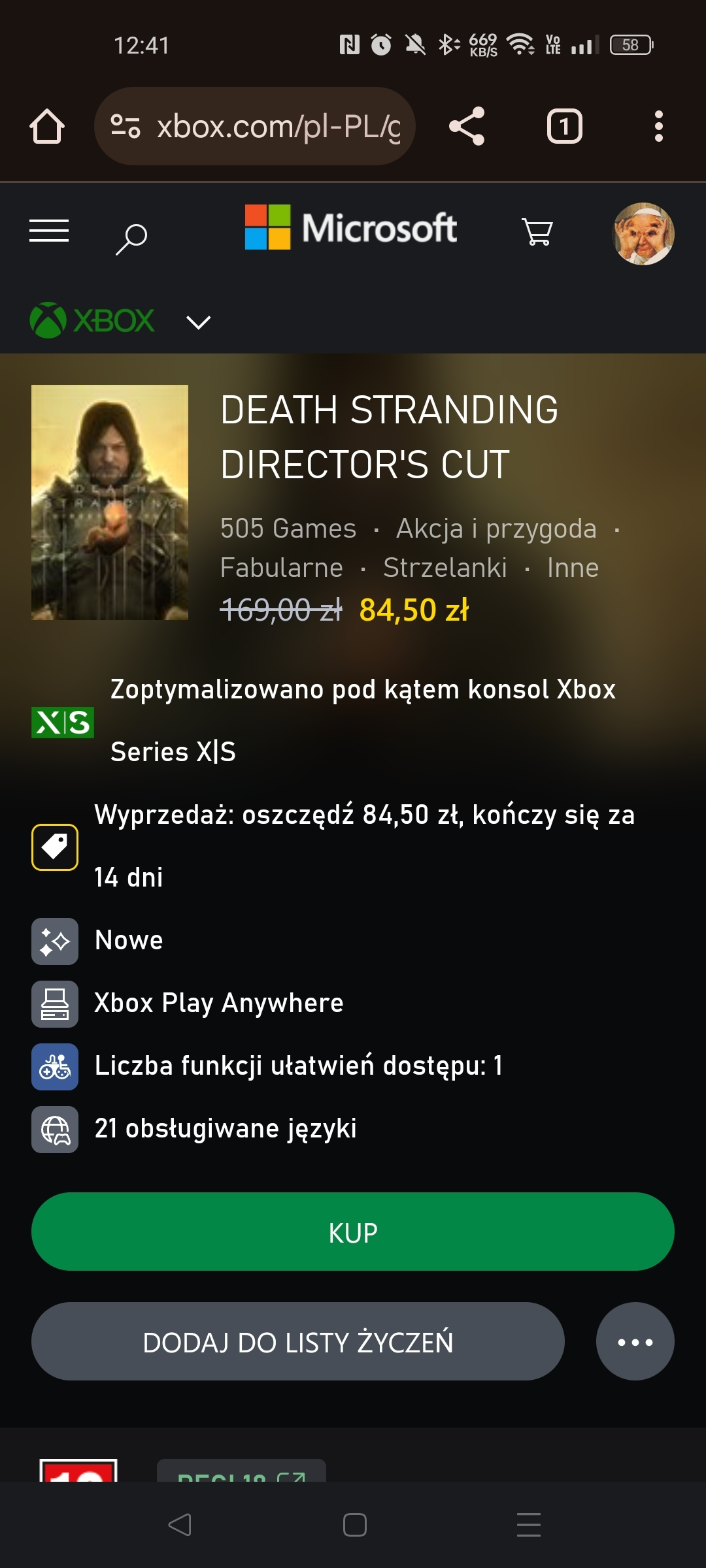Open the 505 Games publisher link
The image size is (706, 1568).
click(288, 528)
